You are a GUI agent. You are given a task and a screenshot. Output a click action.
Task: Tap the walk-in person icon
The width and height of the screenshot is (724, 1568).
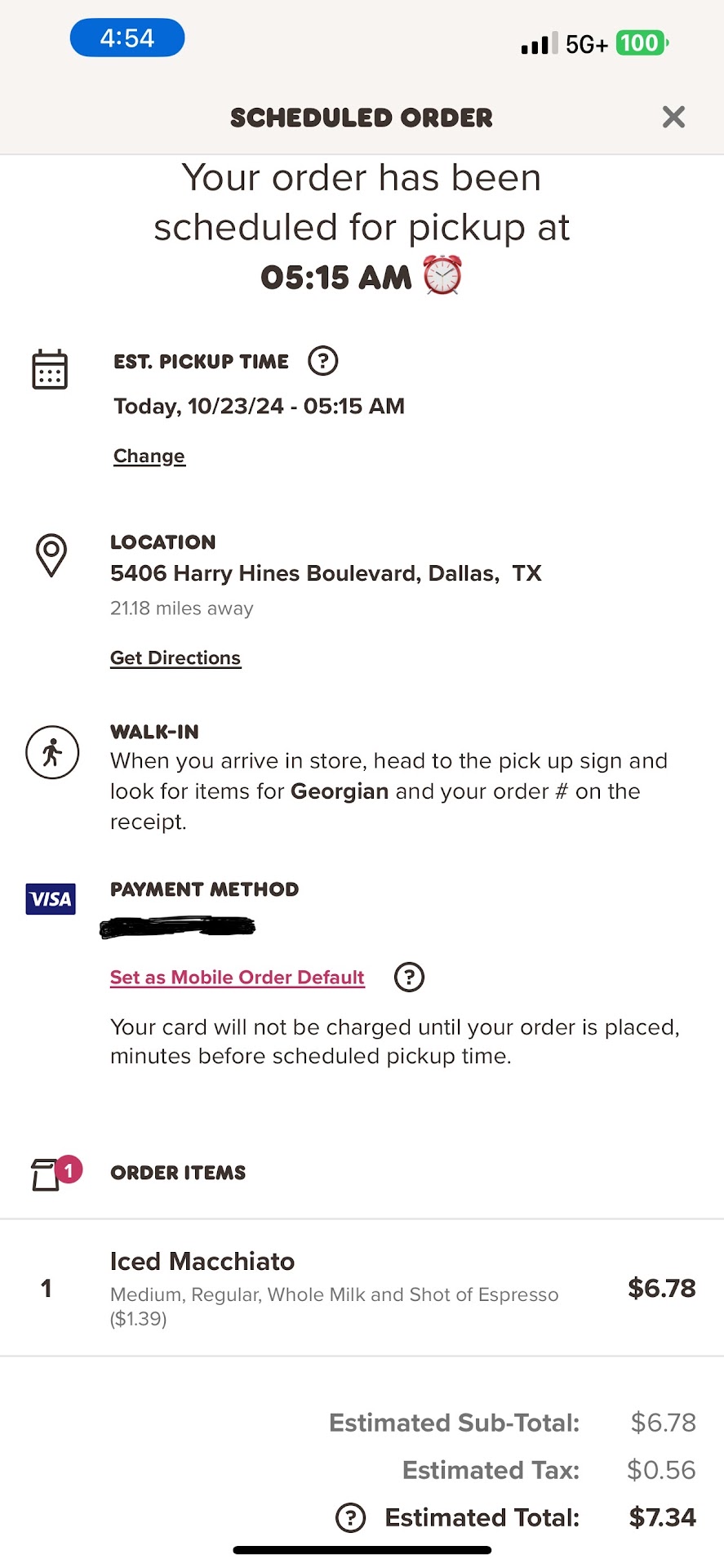click(x=52, y=752)
